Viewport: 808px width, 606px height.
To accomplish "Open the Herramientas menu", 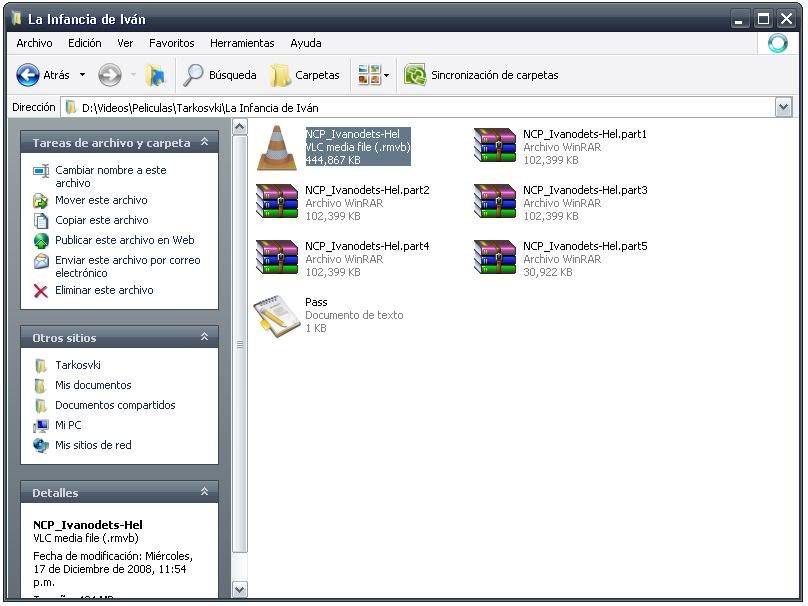I will pos(242,43).
